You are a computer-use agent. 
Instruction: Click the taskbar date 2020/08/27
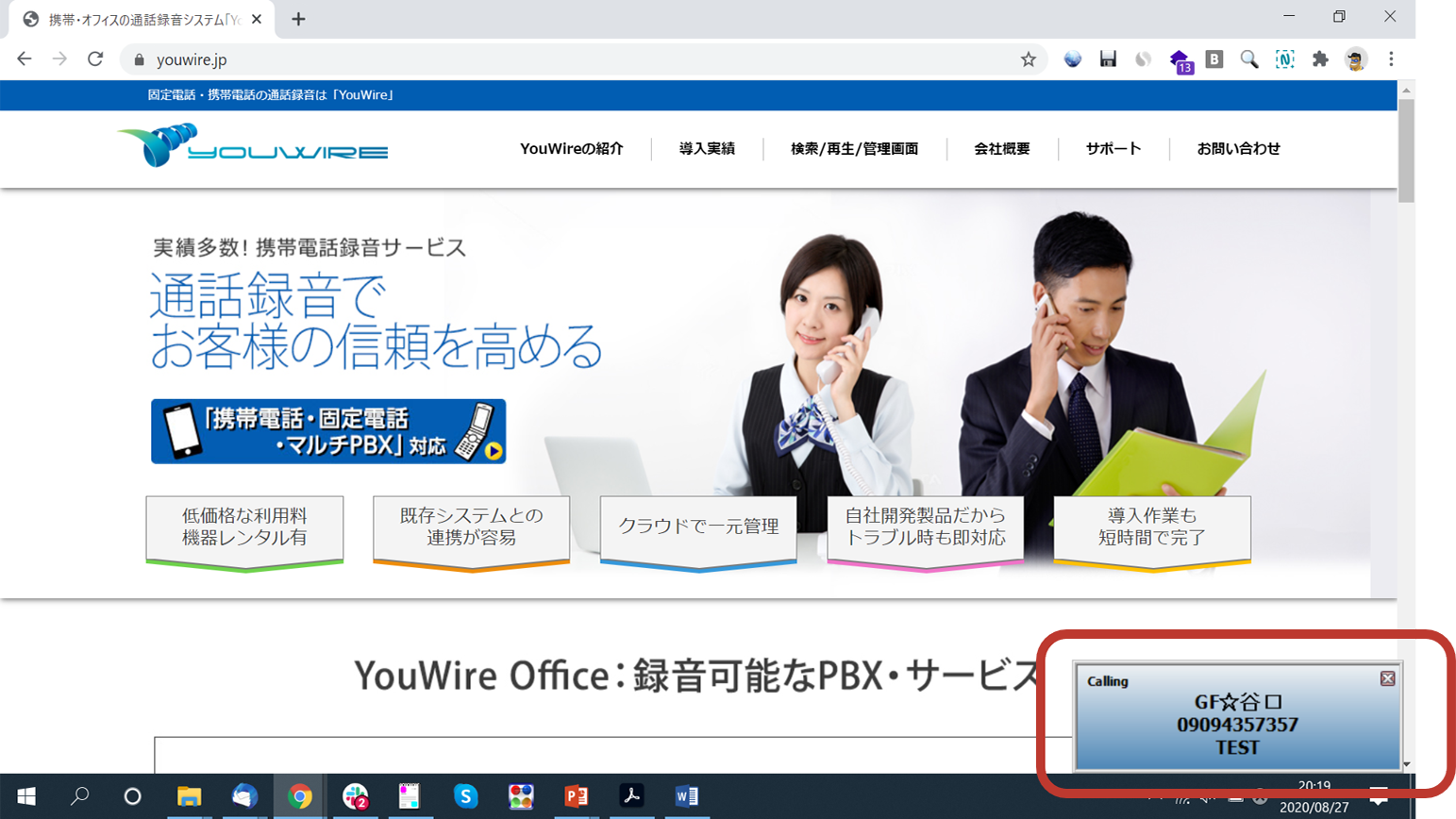pos(1314,808)
